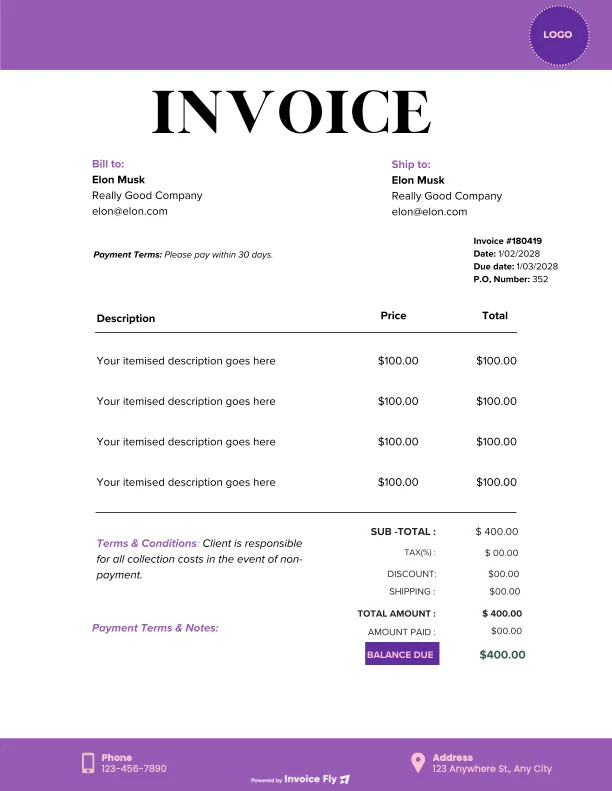Click the circular LOGO placeholder

(558, 35)
